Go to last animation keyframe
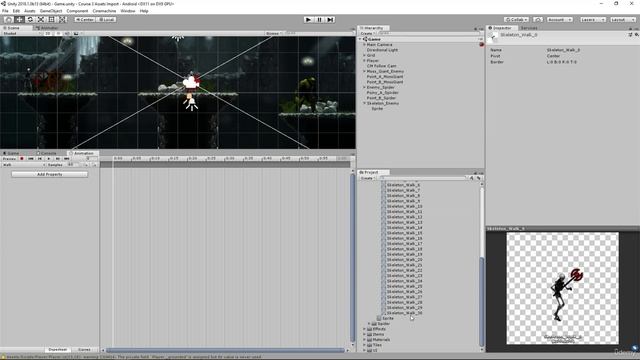 point(67,158)
